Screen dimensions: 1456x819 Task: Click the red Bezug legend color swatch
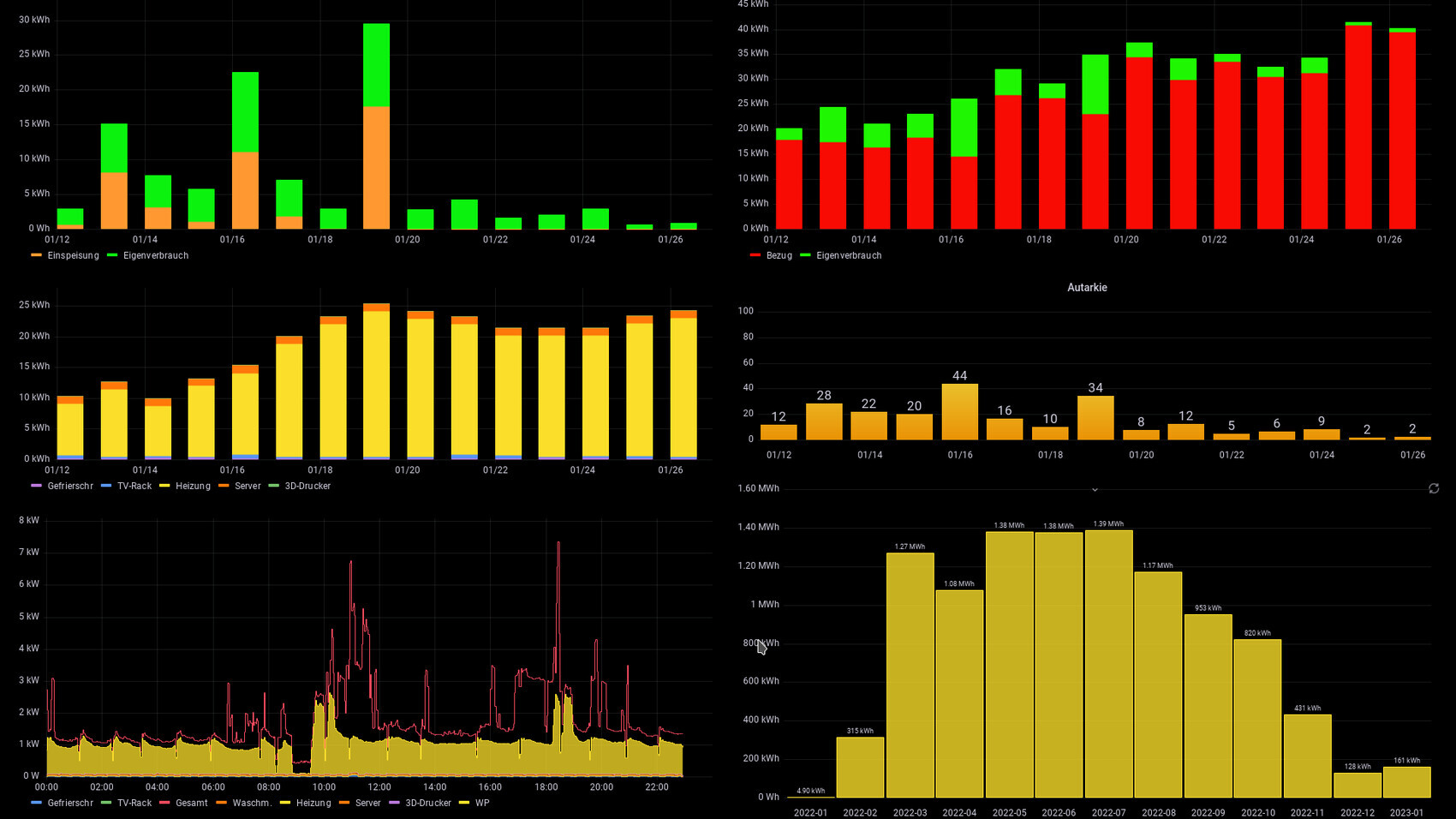pos(755,255)
